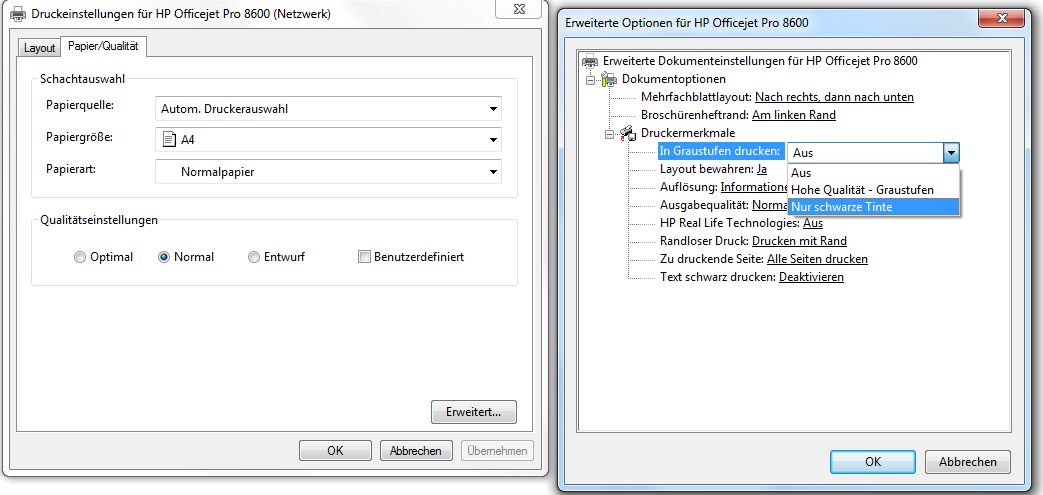1043x495 pixels.
Task: Click the Druckermerkmale icon
Action: pyautogui.click(x=628, y=133)
